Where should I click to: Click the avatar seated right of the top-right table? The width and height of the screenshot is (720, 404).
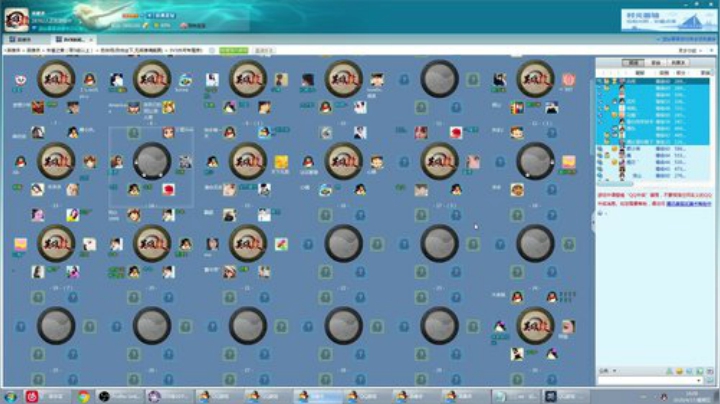568,79
